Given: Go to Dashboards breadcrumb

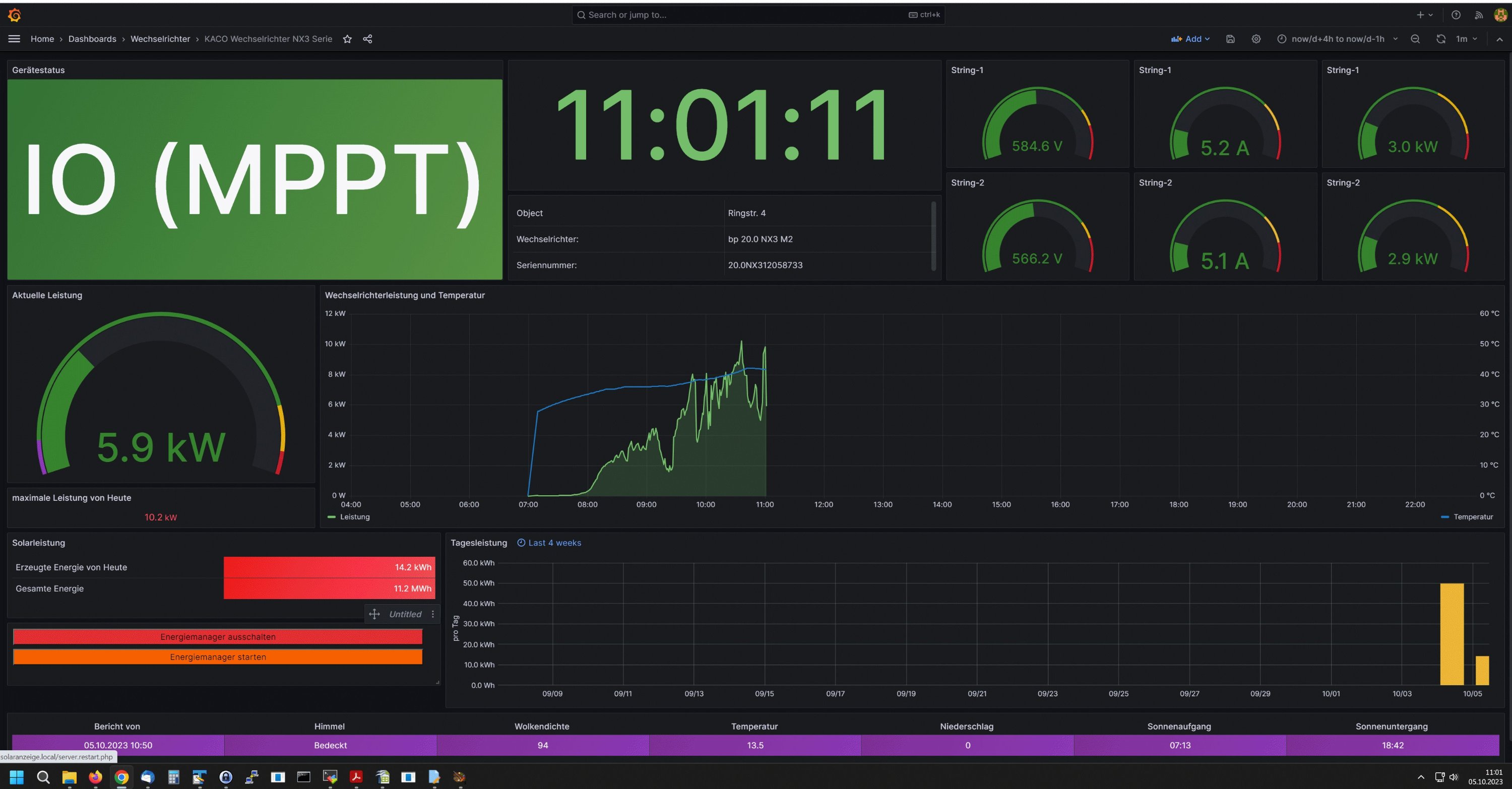Looking at the screenshot, I should pyautogui.click(x=92, y=39).
